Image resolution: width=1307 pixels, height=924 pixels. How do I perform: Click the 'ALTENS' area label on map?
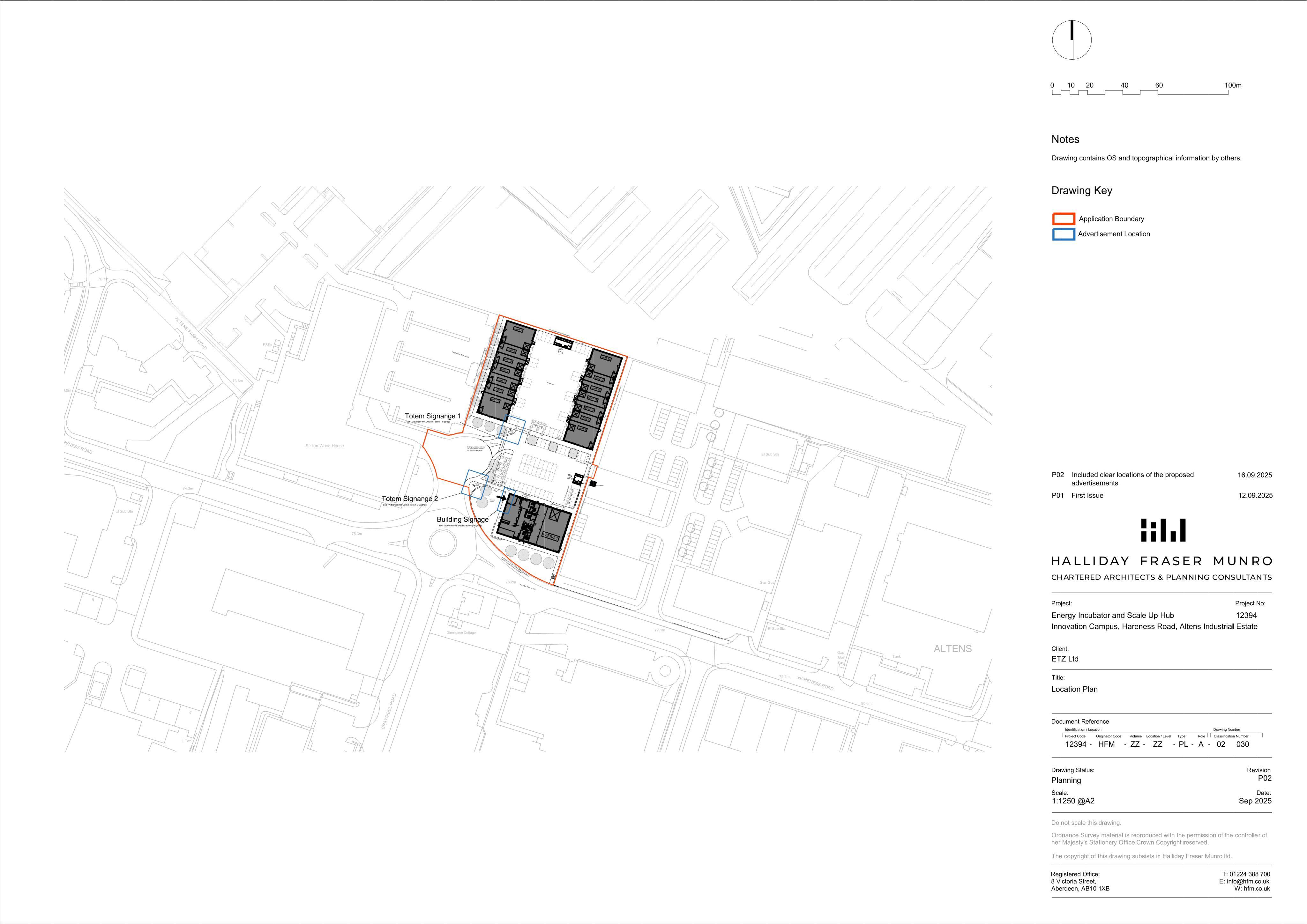tap(952, 649)
